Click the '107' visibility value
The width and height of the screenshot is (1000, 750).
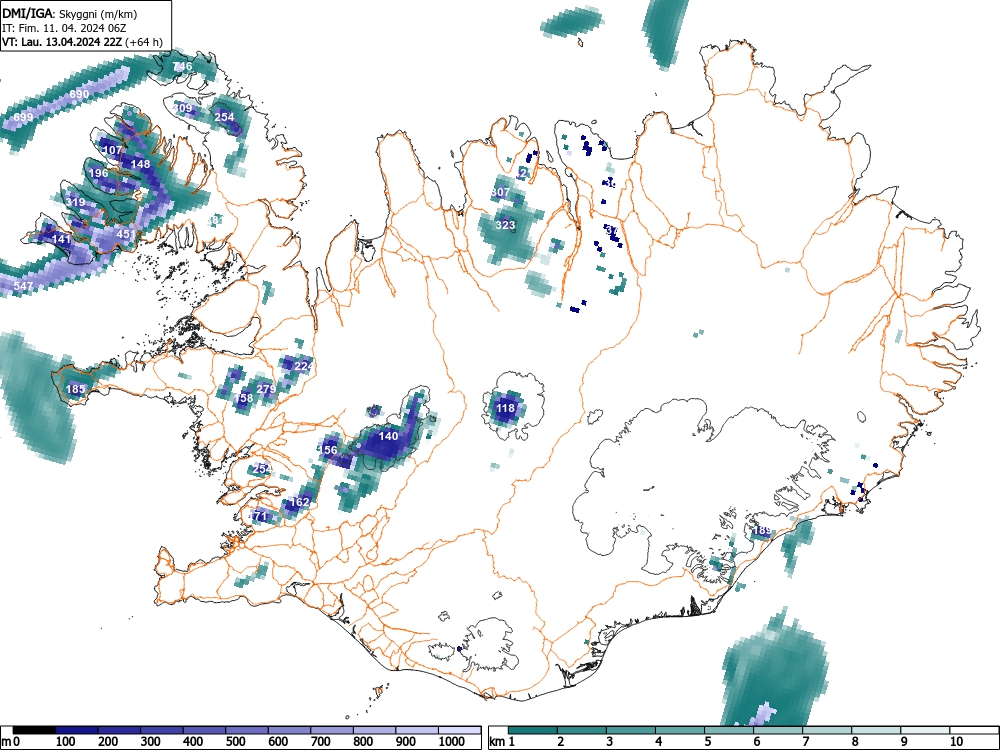(x=112, y=151)
